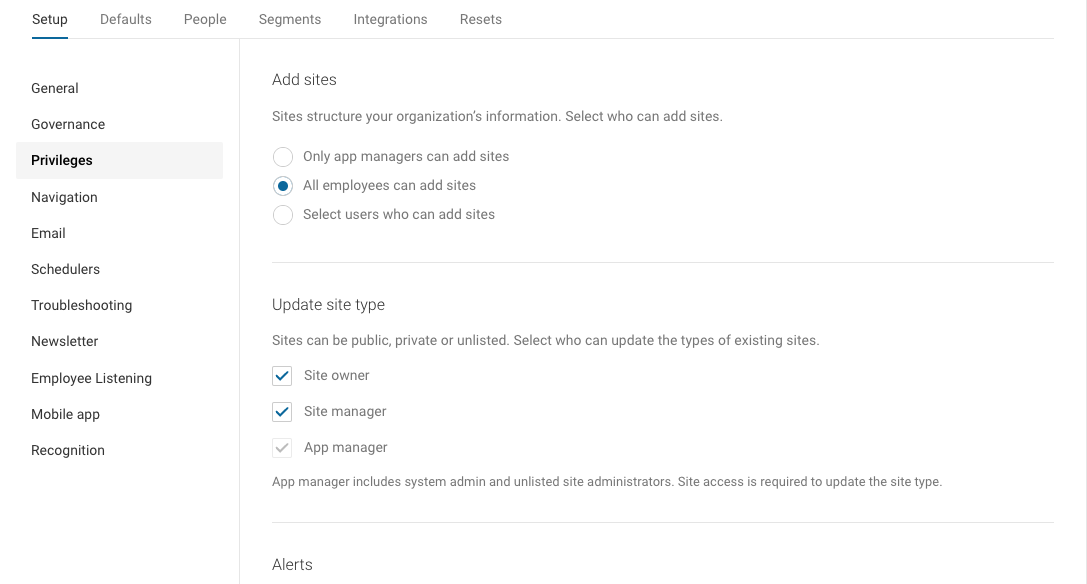Open the People tab

tap(205, 19)
